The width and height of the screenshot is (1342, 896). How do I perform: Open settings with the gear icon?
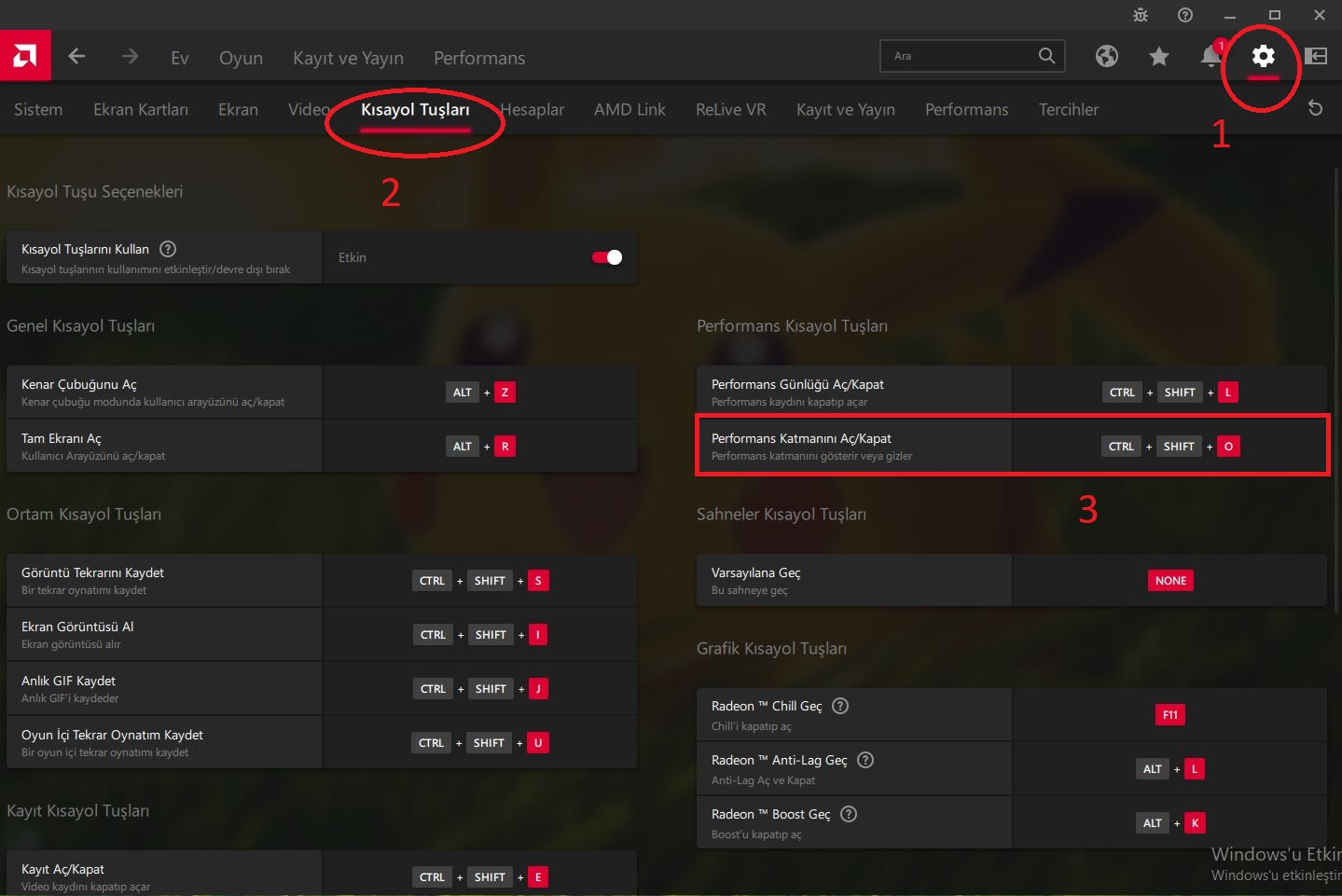tap(1264, 56)
